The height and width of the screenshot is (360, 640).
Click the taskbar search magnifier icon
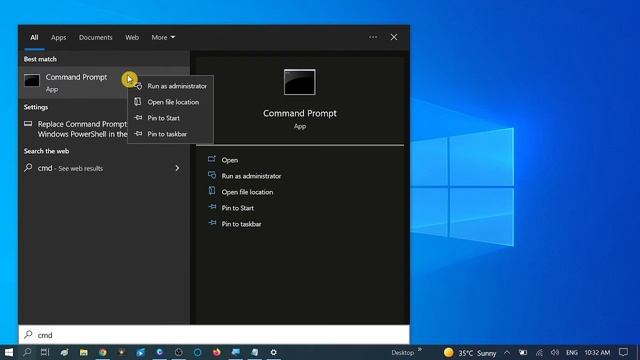[27, 352]
